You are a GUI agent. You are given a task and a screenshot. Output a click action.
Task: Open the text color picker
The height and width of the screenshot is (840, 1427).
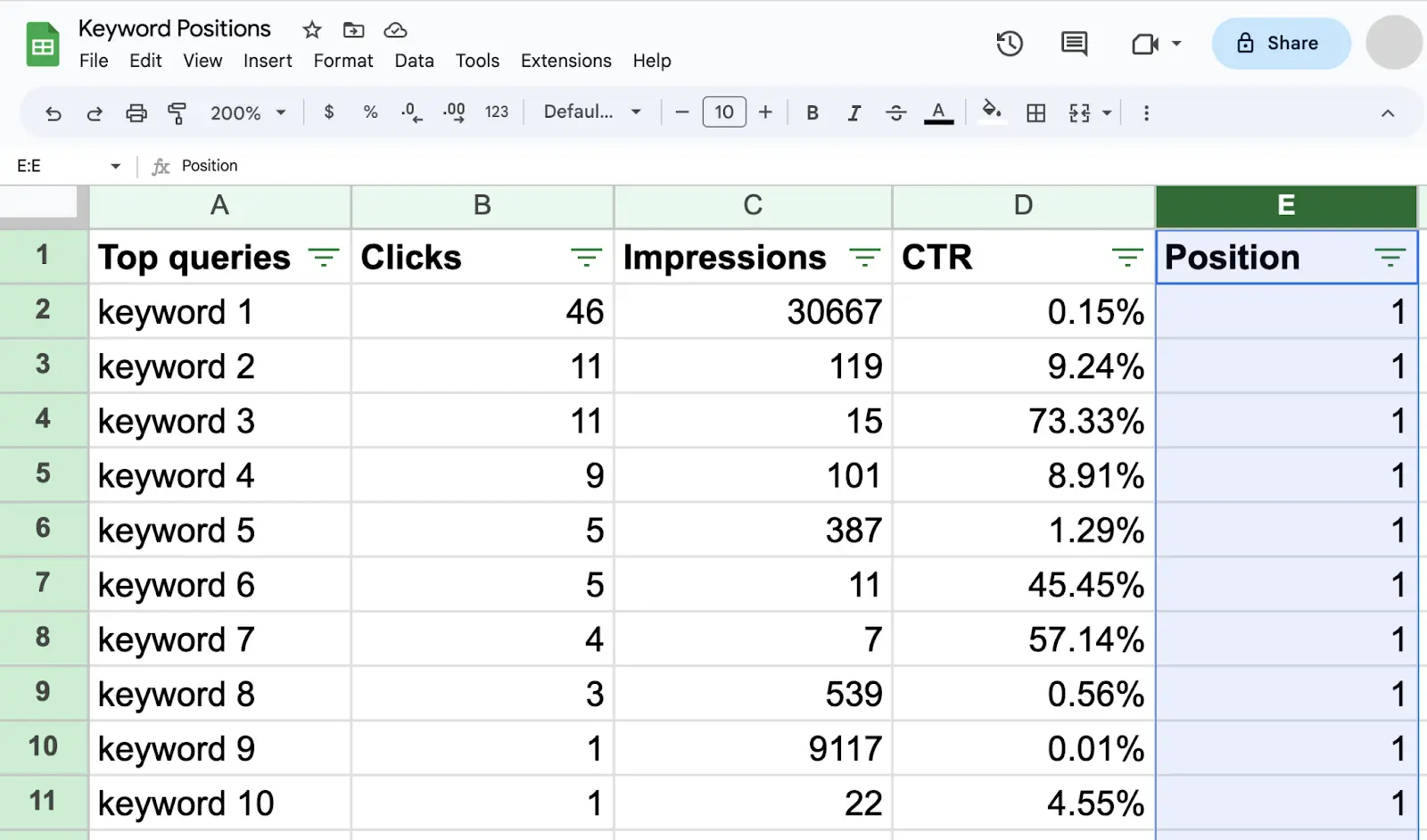(x=938, y=113)
